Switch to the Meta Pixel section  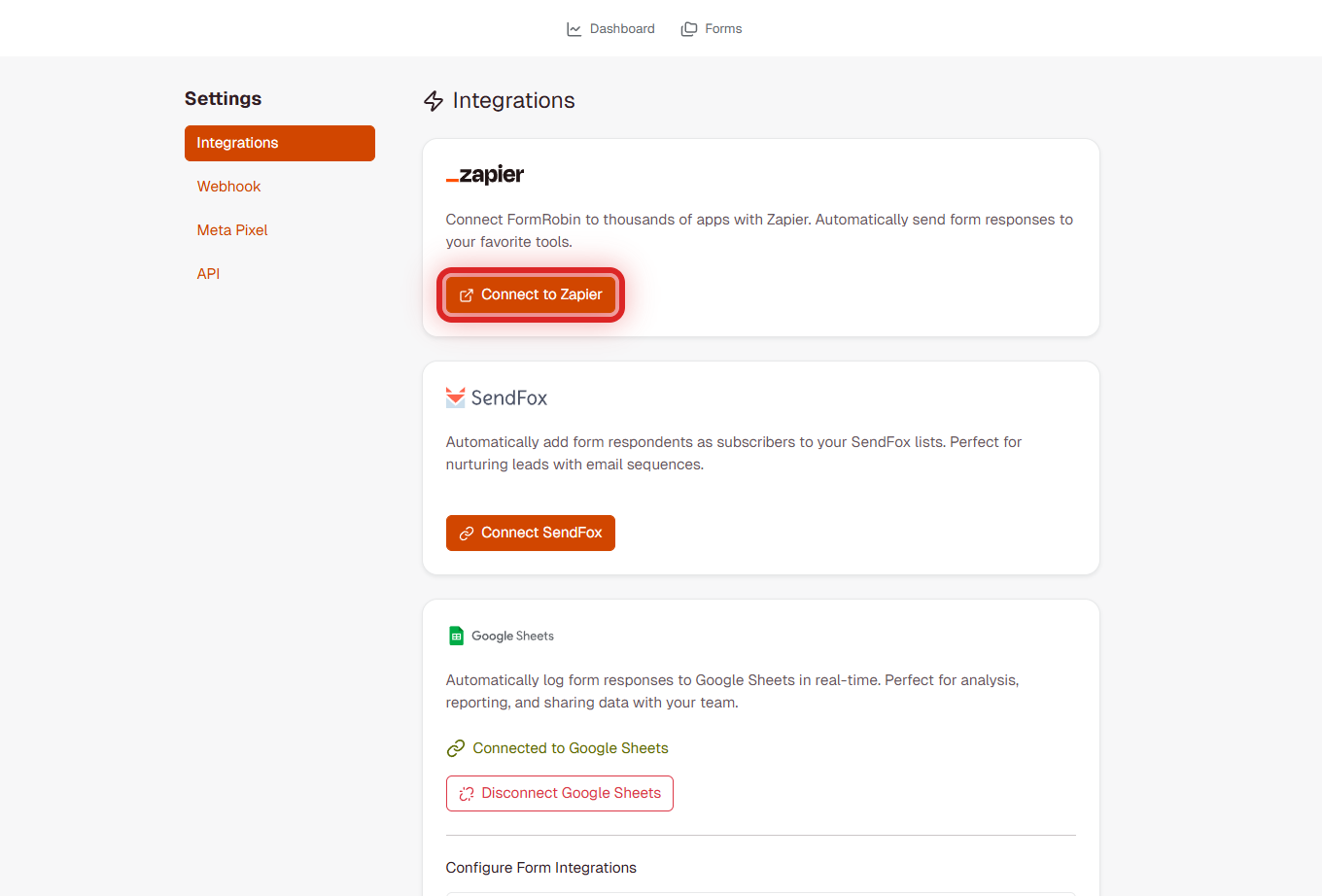coord(232,229)
